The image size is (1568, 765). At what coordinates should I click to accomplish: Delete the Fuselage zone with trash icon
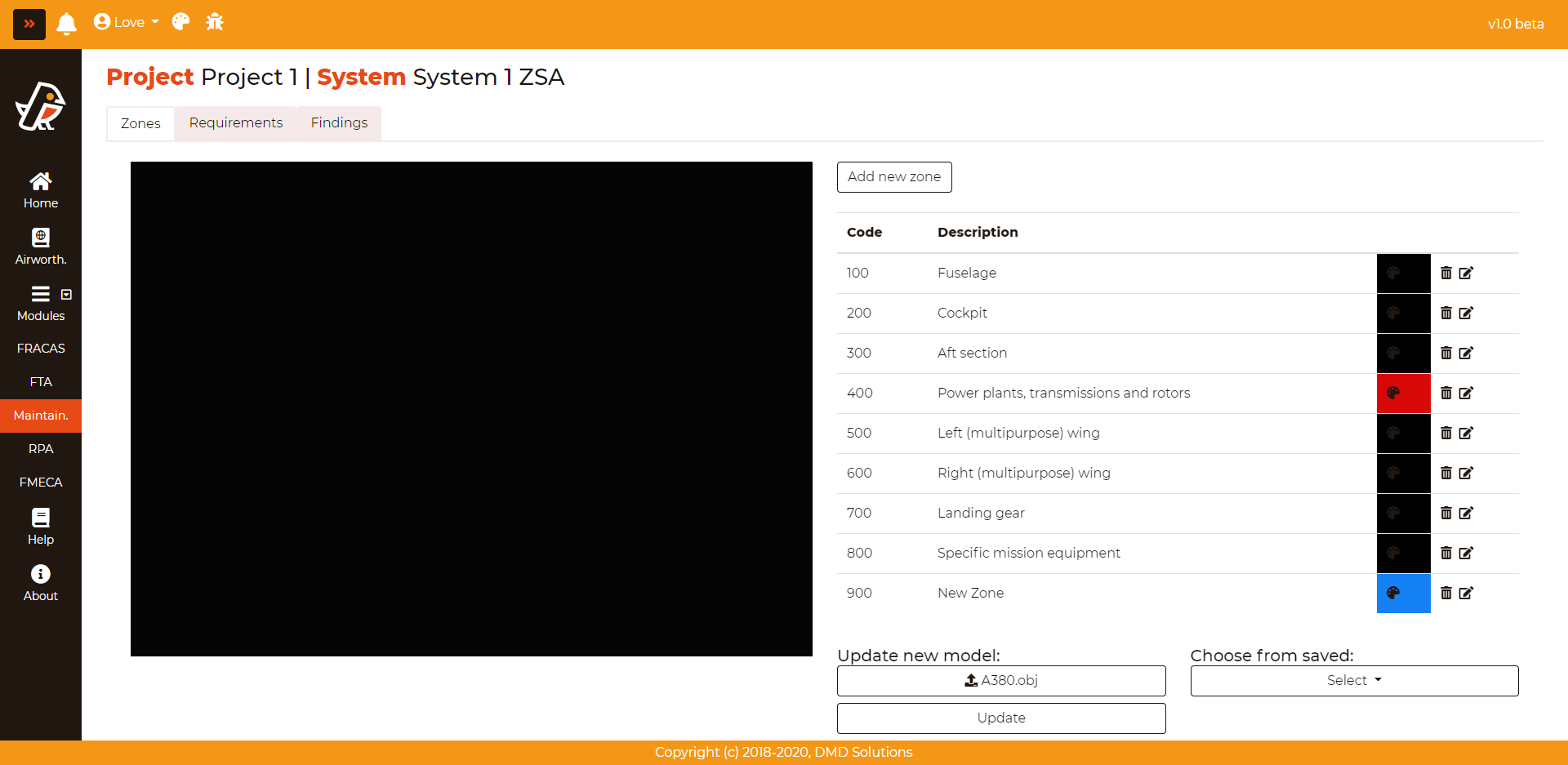(1445, 273)
